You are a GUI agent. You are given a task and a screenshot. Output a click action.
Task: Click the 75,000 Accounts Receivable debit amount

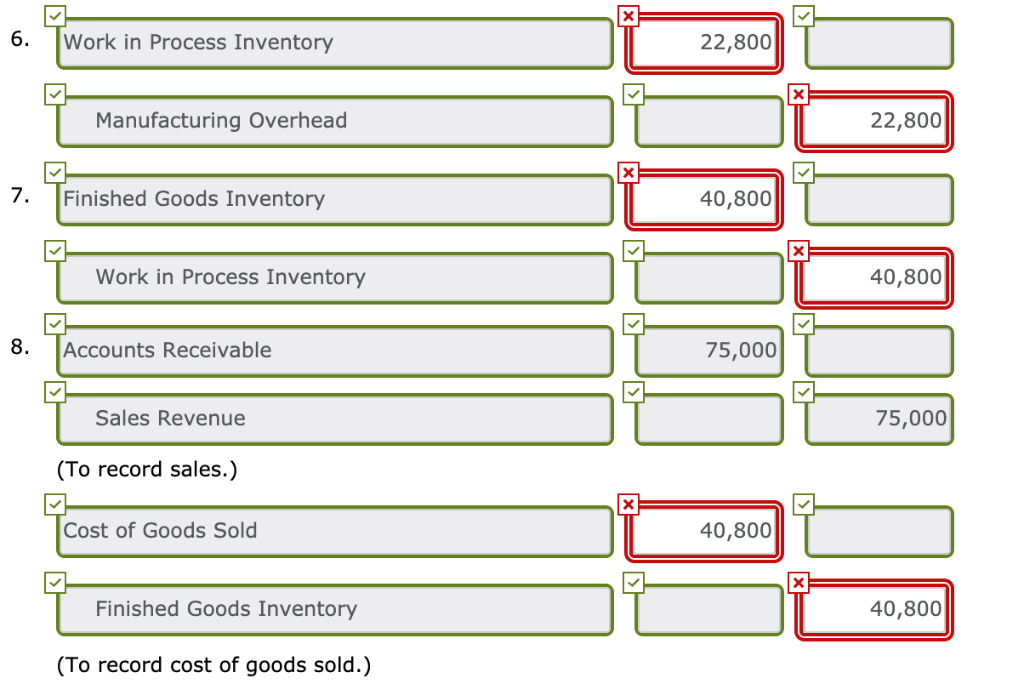coord(708,350)
